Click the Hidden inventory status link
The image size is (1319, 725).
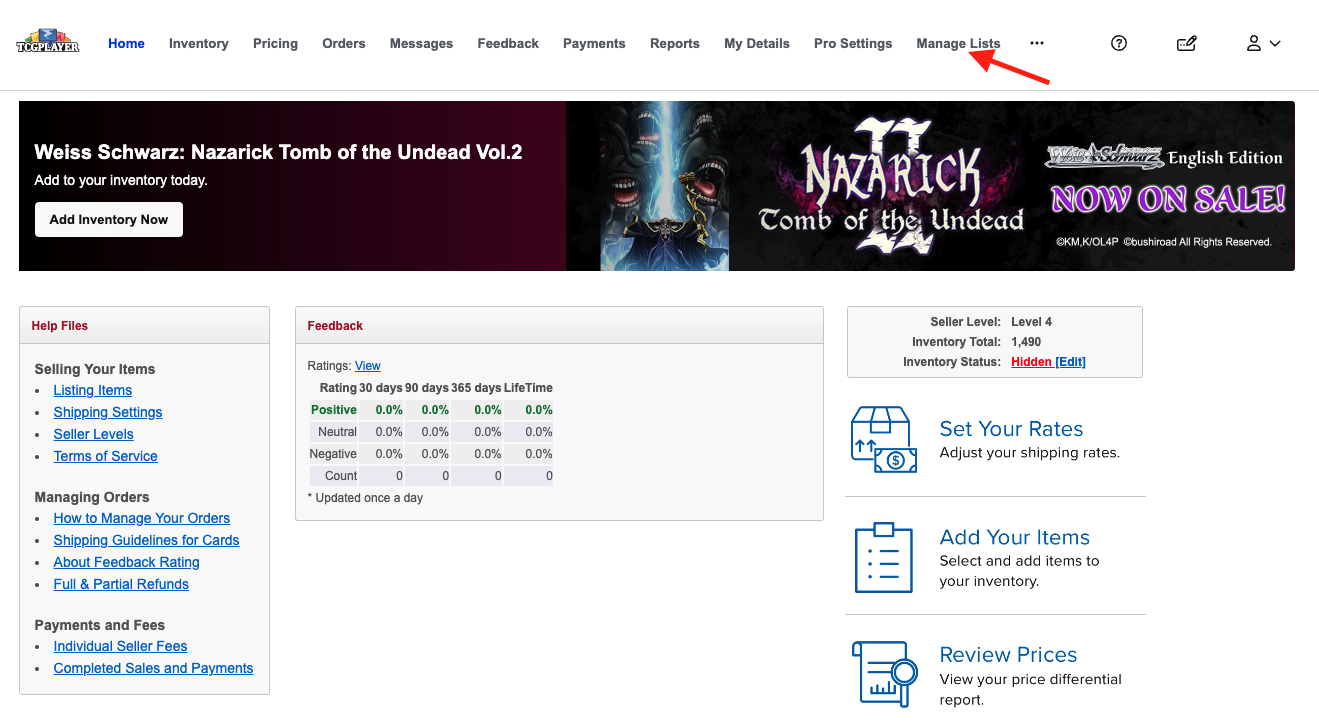click(x=1031, y=362)
